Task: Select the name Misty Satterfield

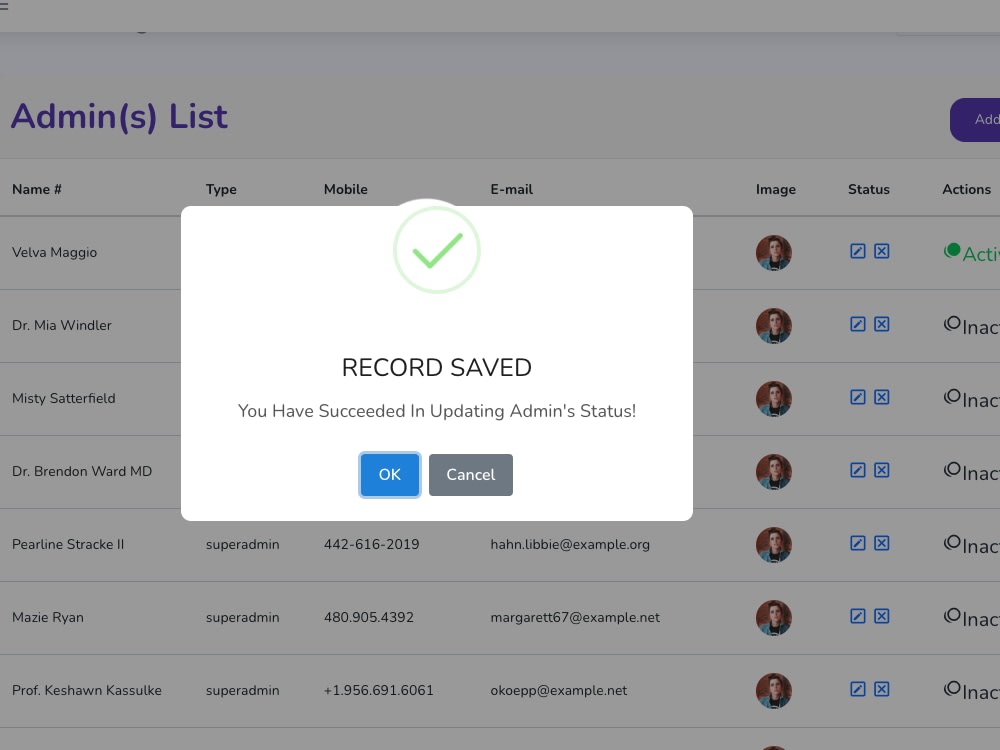Action: point(64,399)
